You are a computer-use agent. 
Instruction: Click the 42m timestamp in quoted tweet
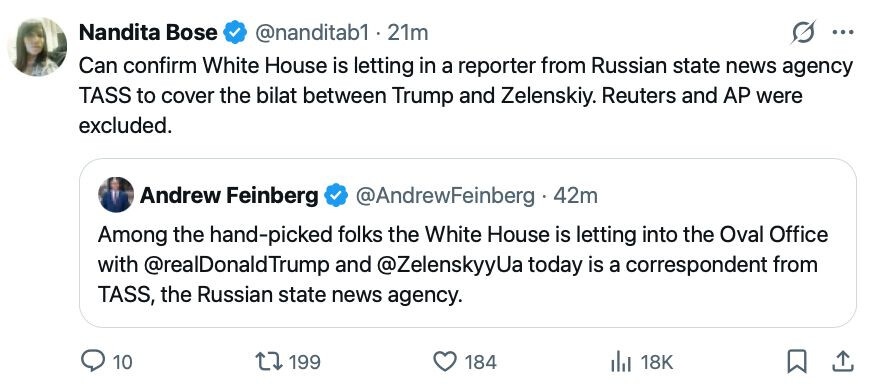576,196
